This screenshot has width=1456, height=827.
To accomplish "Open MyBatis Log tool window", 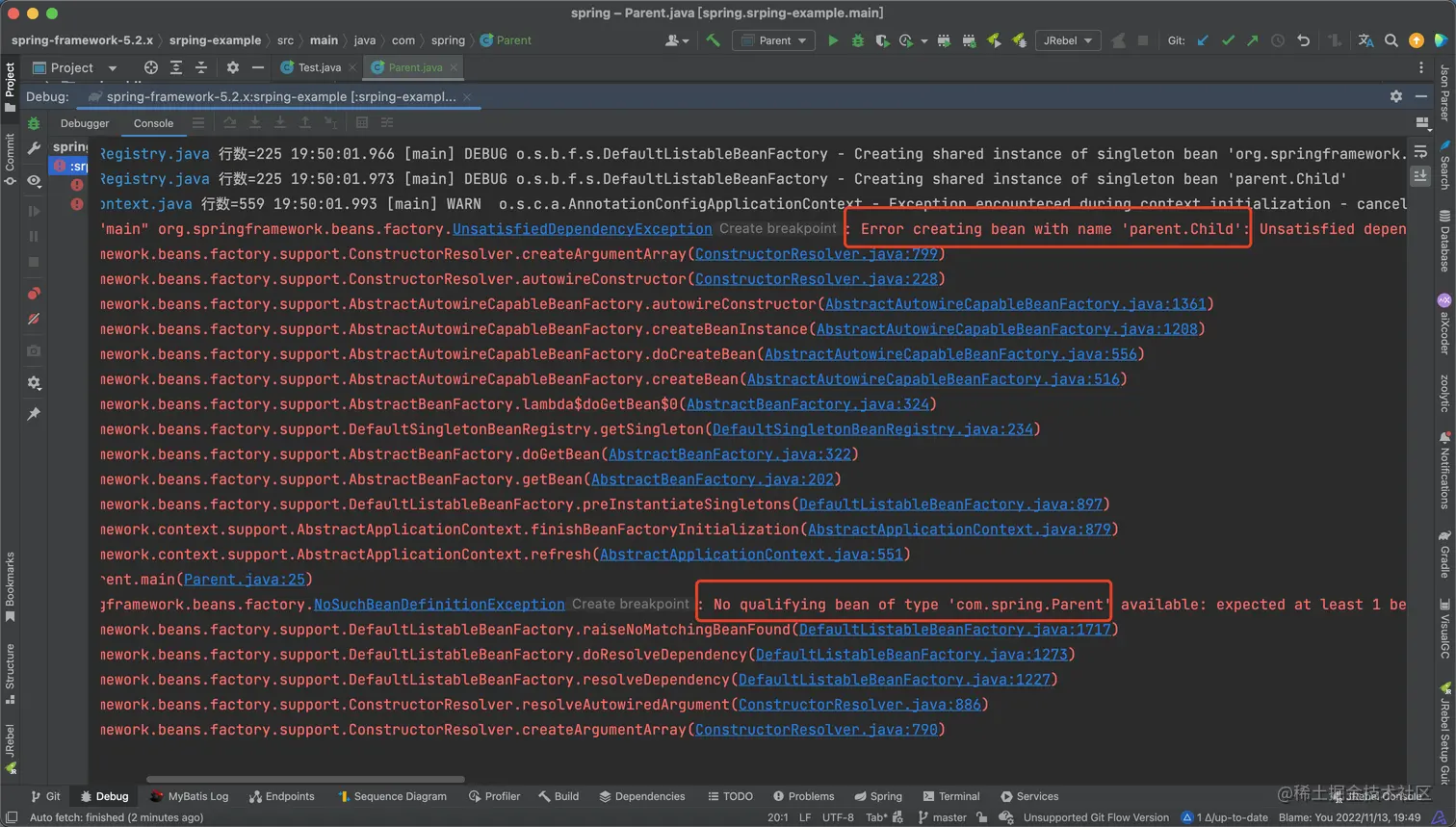I will point(190,796).
